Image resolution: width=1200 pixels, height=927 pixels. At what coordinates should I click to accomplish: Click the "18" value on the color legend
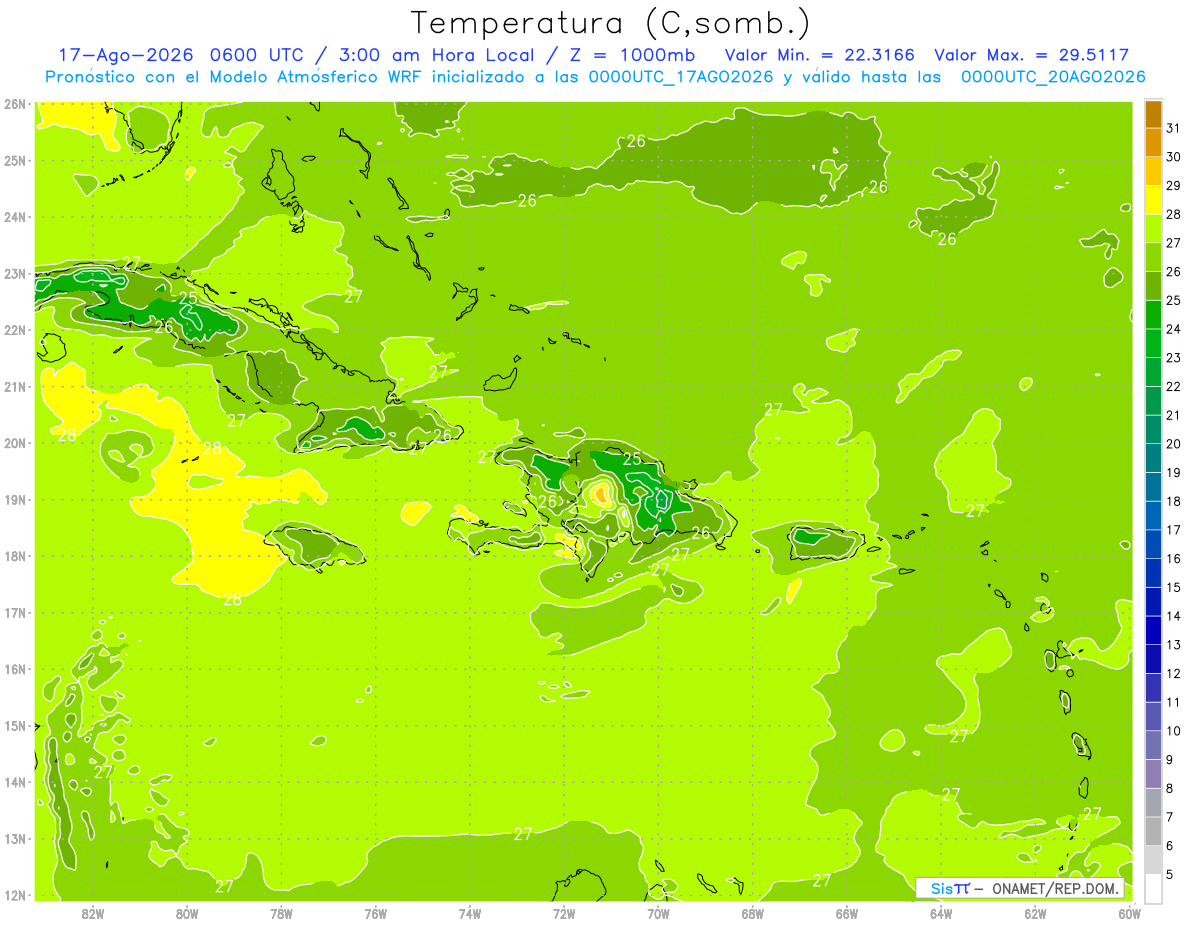1174,501
